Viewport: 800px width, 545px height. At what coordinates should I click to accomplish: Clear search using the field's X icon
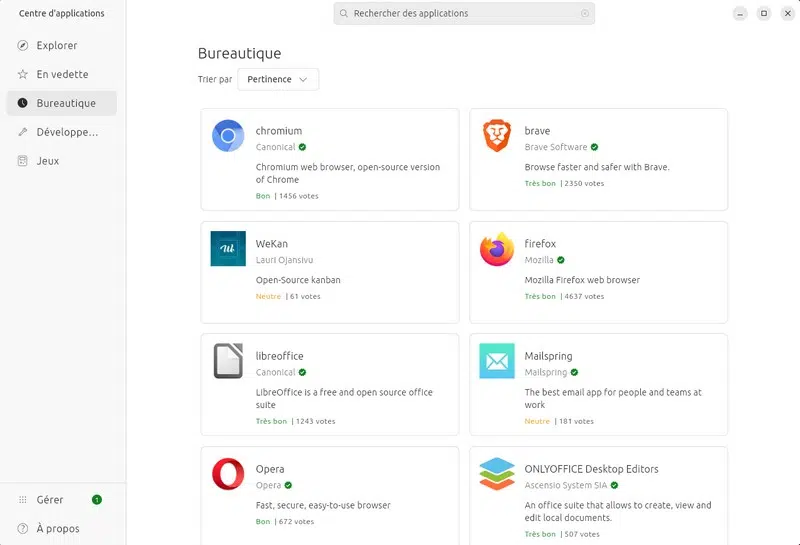pyautogui.click(x=585, y=14)
